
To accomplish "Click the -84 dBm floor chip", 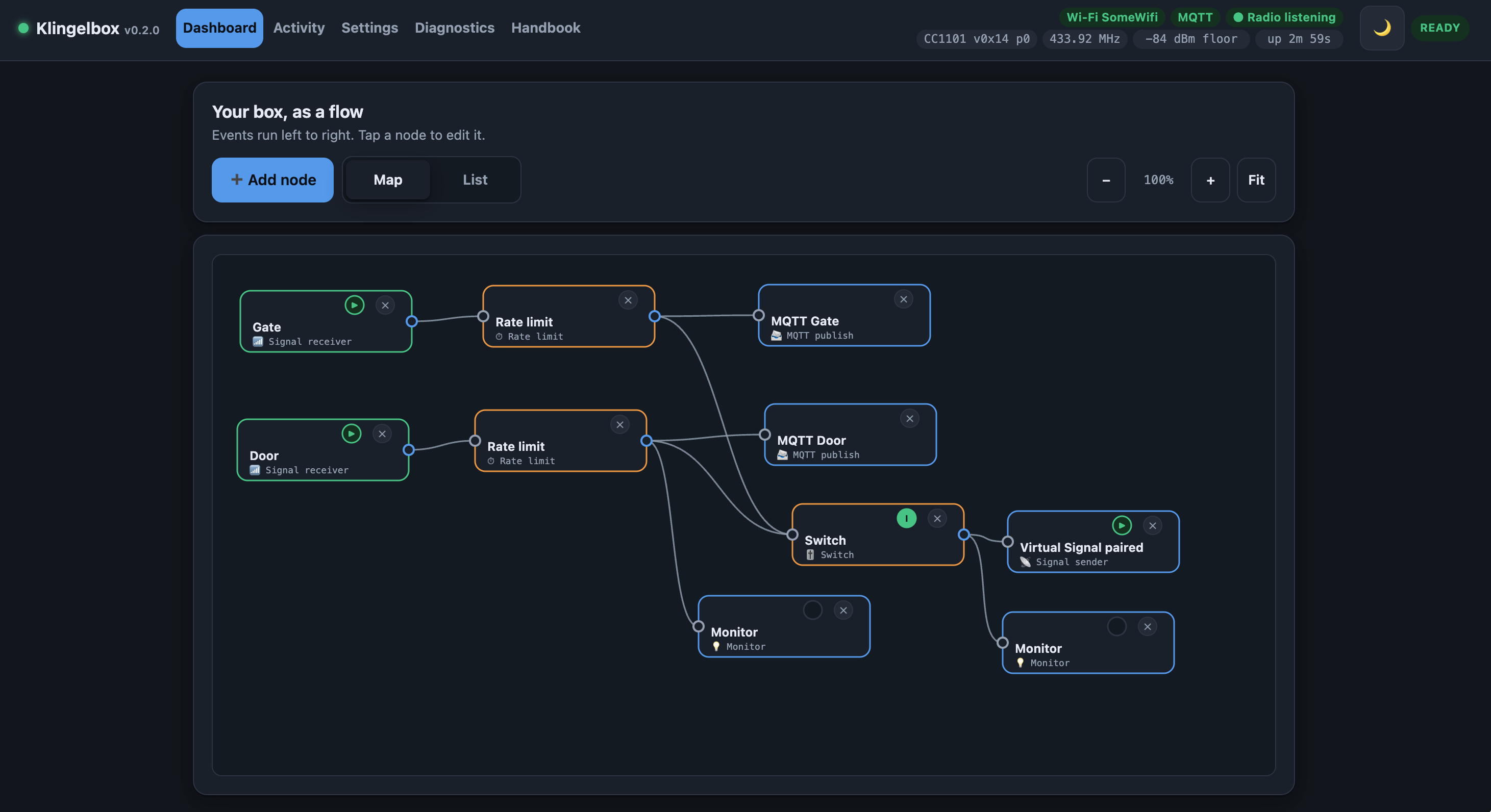I will coord(1190,39).
